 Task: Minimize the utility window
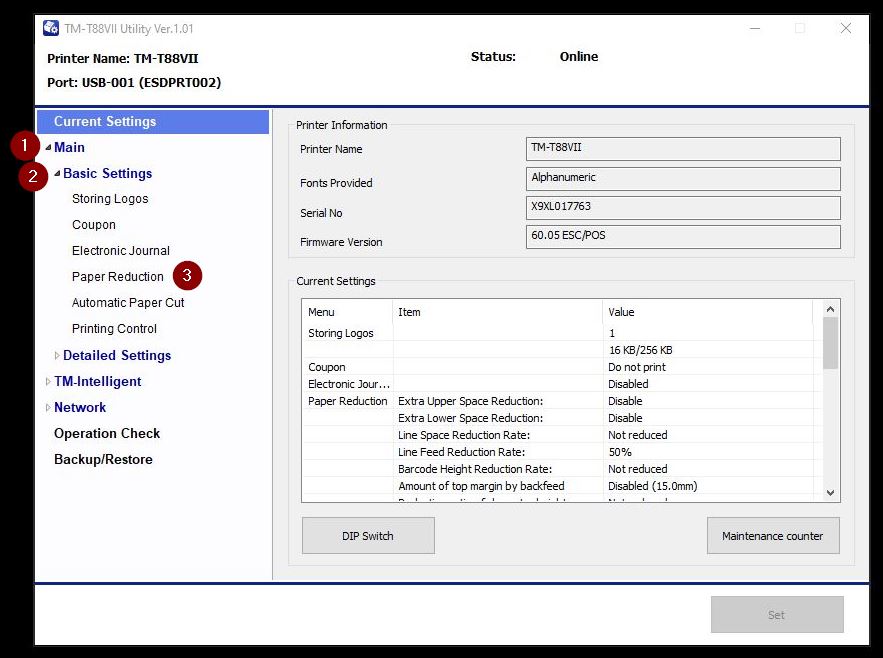pyautogui.click(x=755, y=28)
